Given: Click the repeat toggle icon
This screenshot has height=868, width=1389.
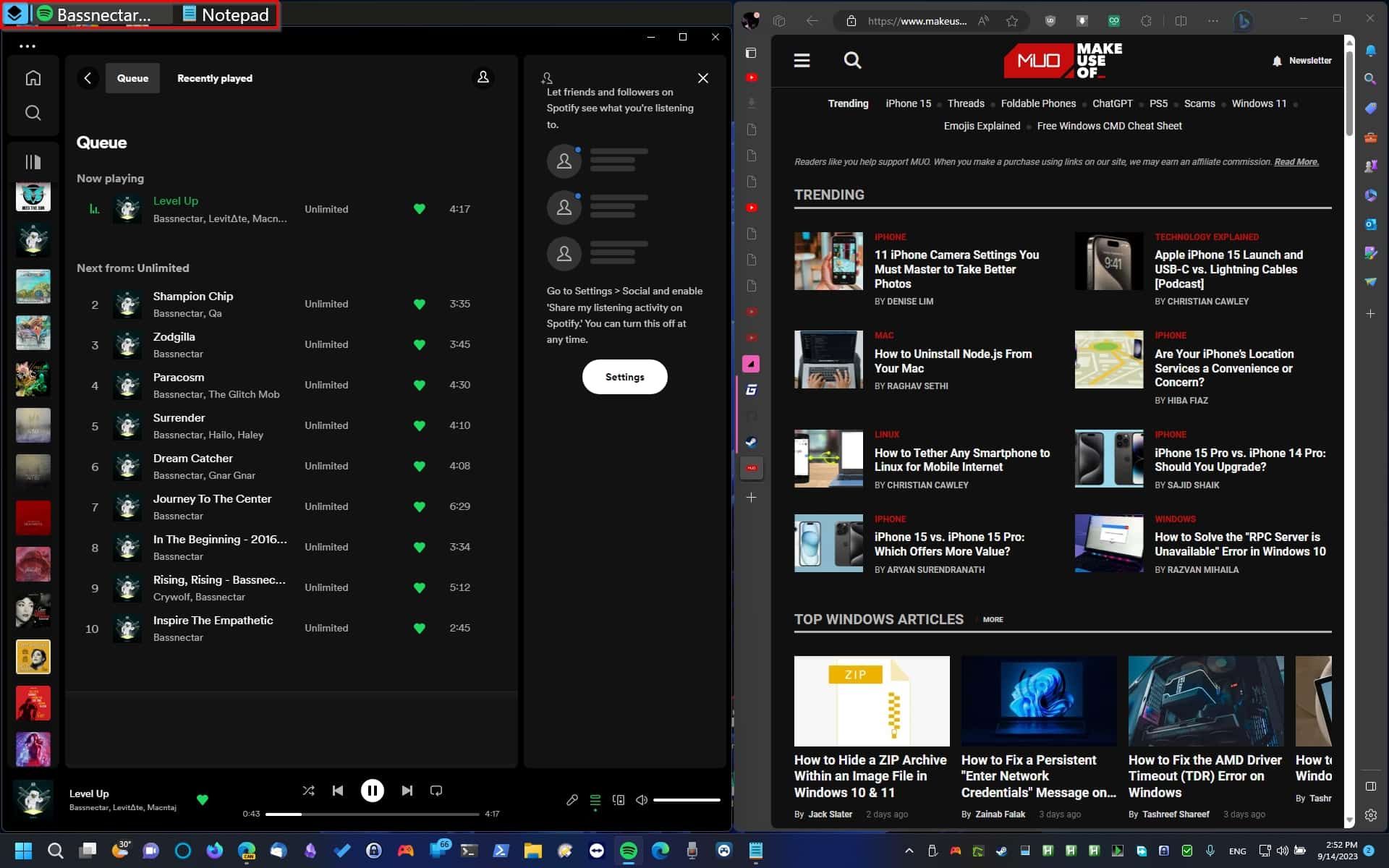Looking at the screenshot, I should (x=437, y=791).
